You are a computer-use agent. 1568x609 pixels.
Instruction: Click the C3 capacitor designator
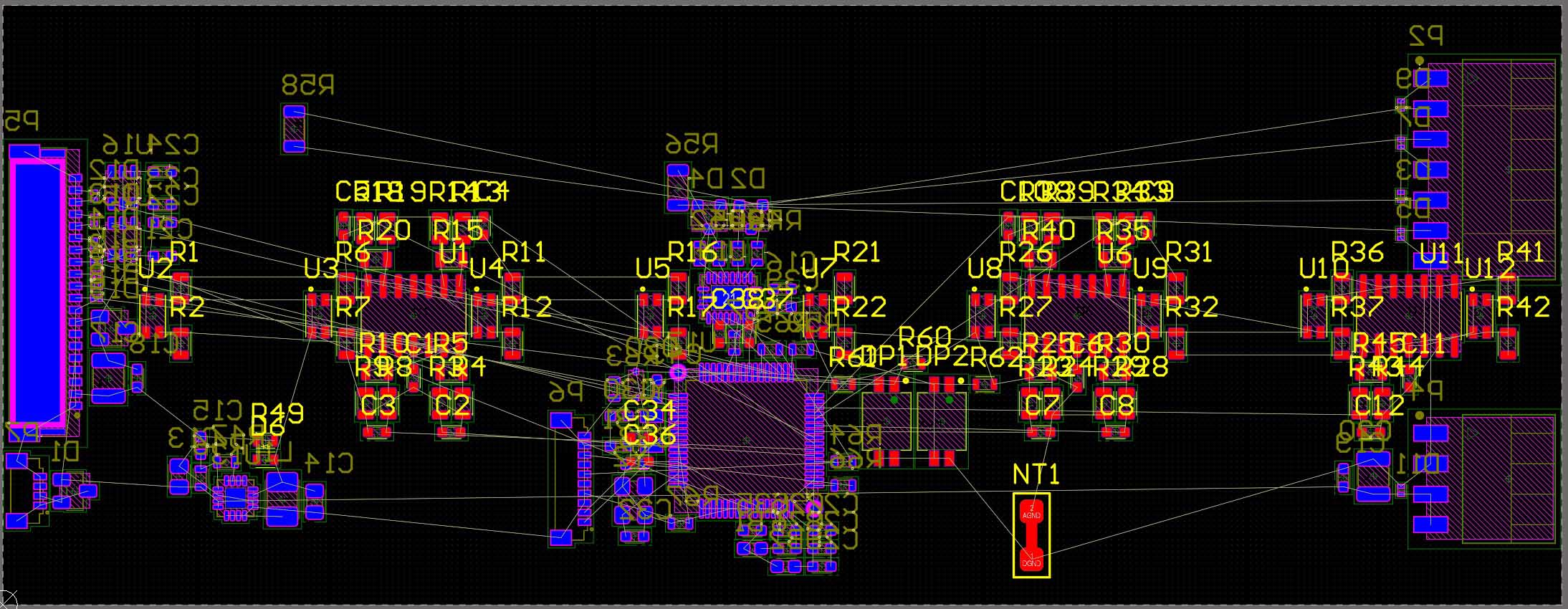click(377, 406)
